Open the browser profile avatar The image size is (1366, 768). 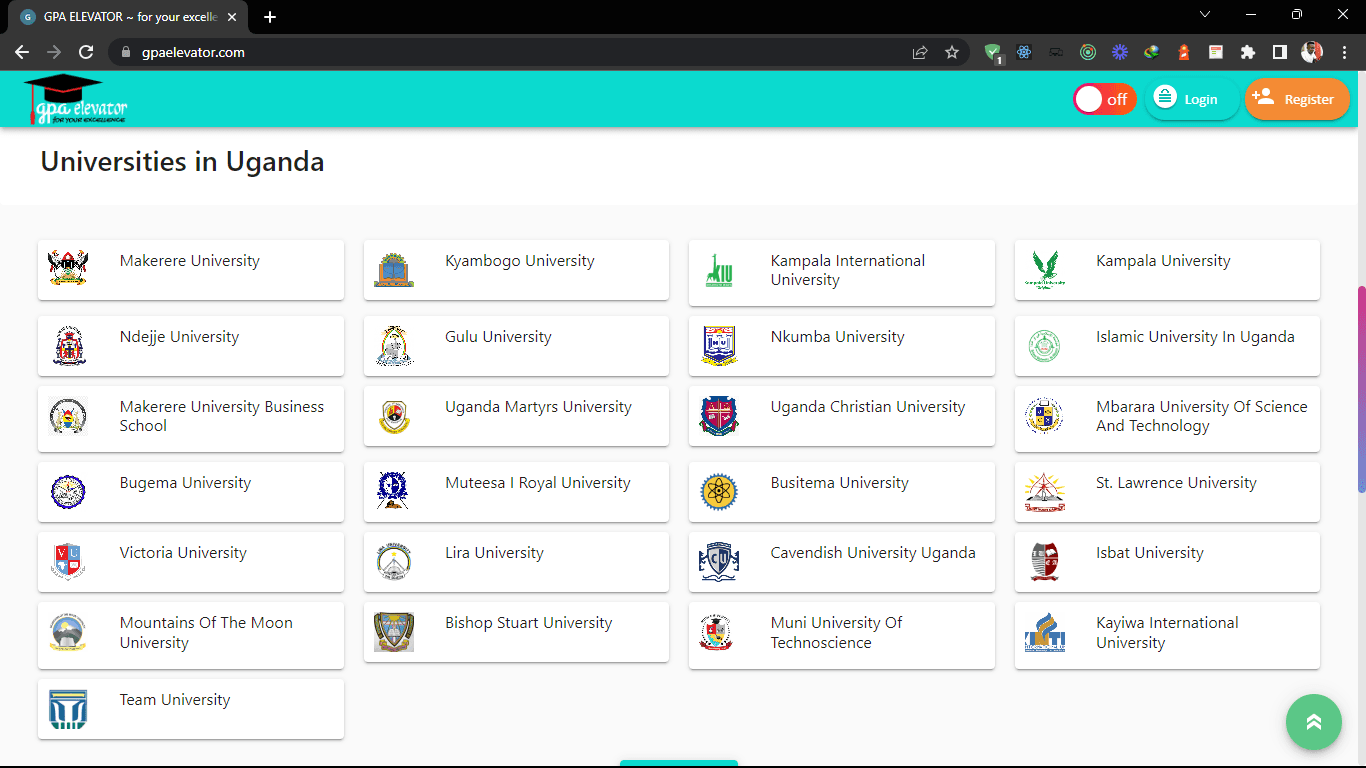tap(1312, 52)
